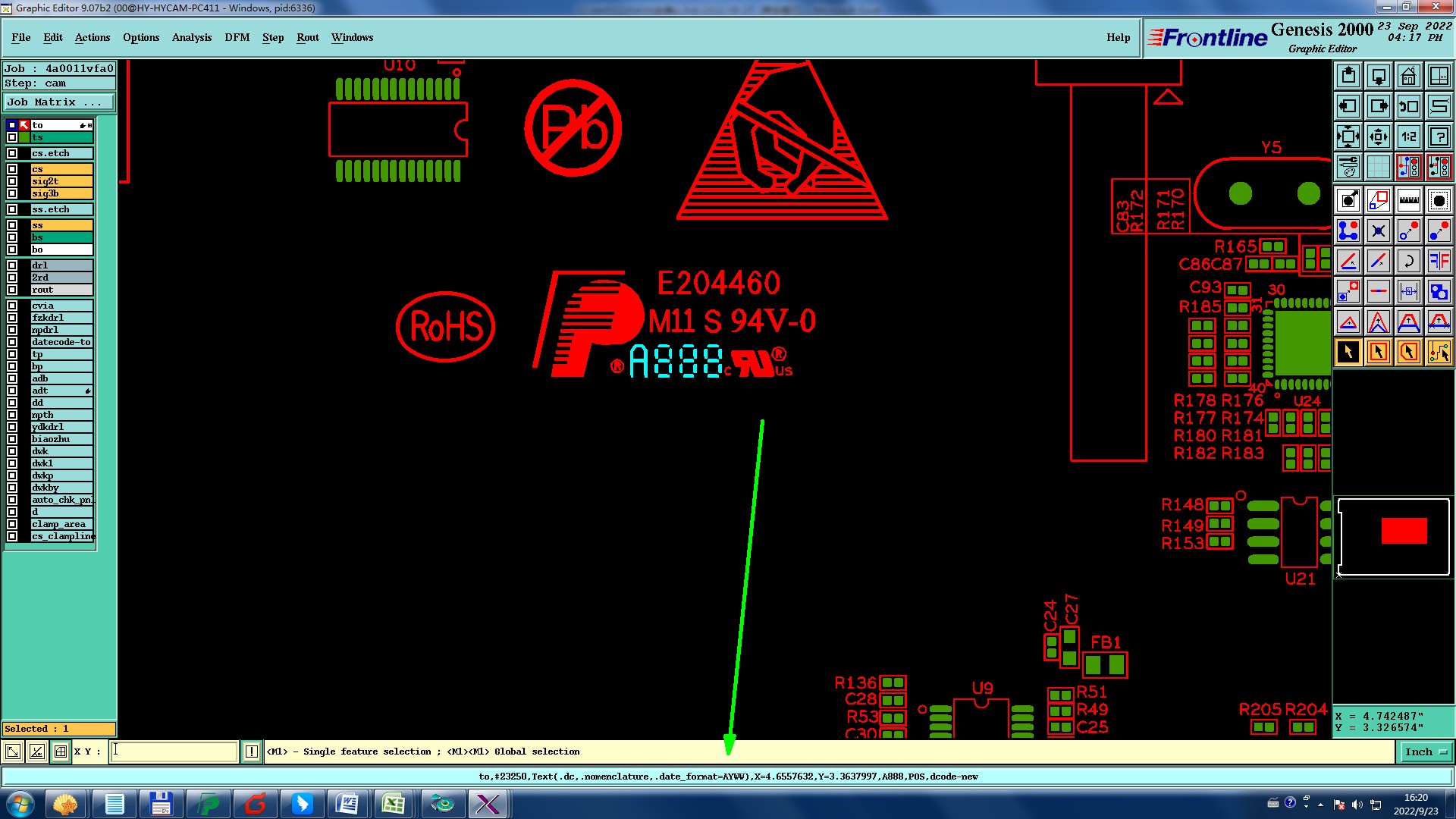1456x819 pixels.
Task: Open Microsoft Excel from the taskbar
Action: point(393,804)
